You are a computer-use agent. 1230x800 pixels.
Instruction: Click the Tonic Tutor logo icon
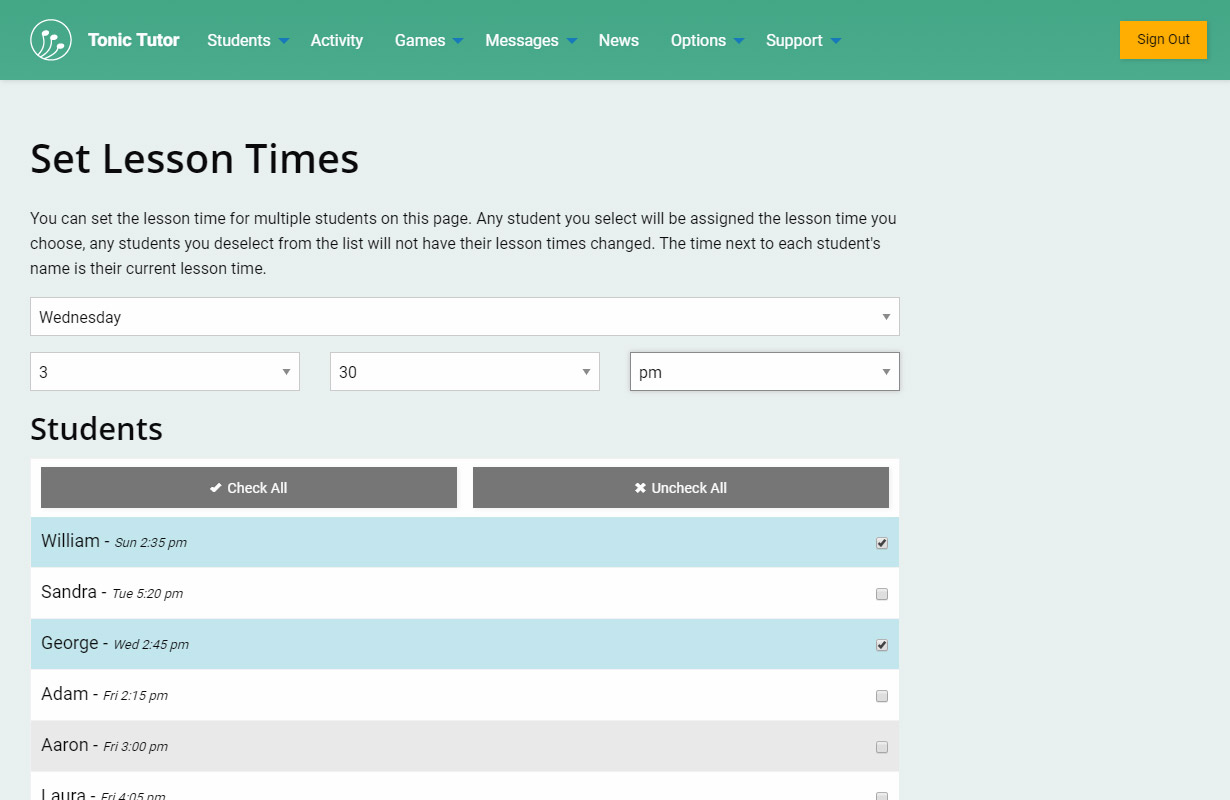51,40
